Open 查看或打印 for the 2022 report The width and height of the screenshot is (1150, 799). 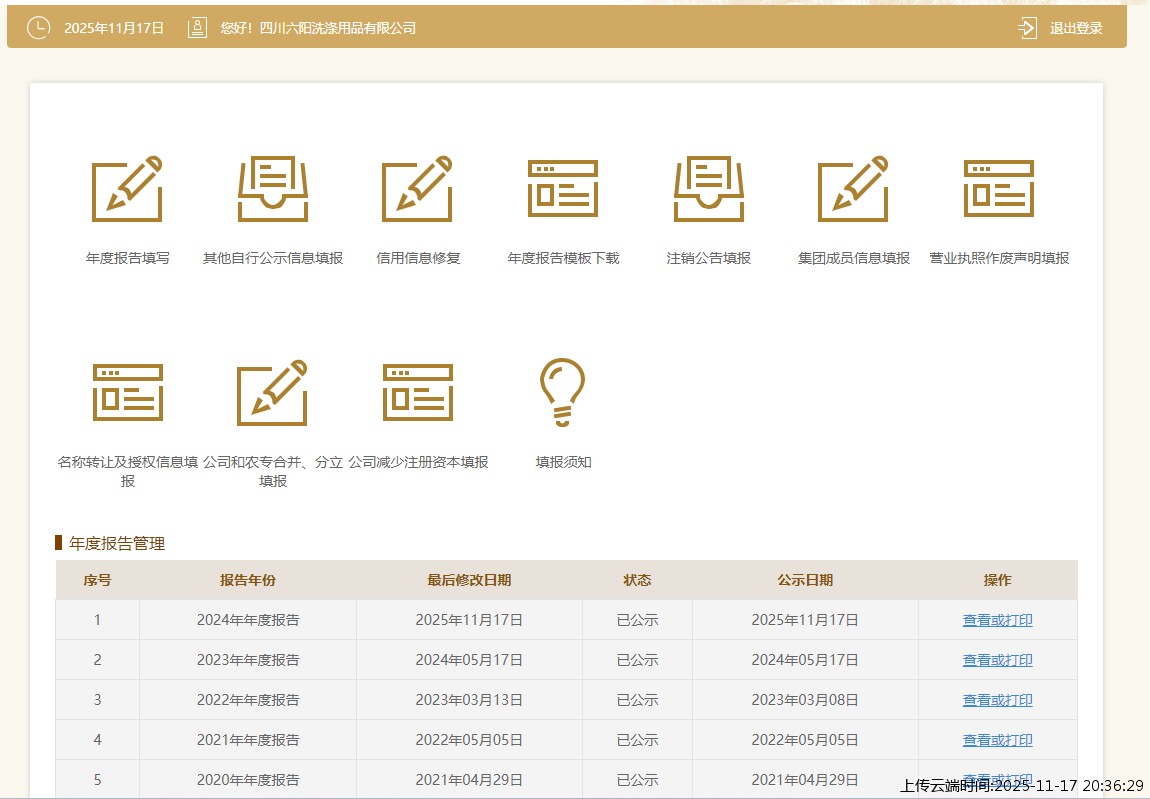997,700
